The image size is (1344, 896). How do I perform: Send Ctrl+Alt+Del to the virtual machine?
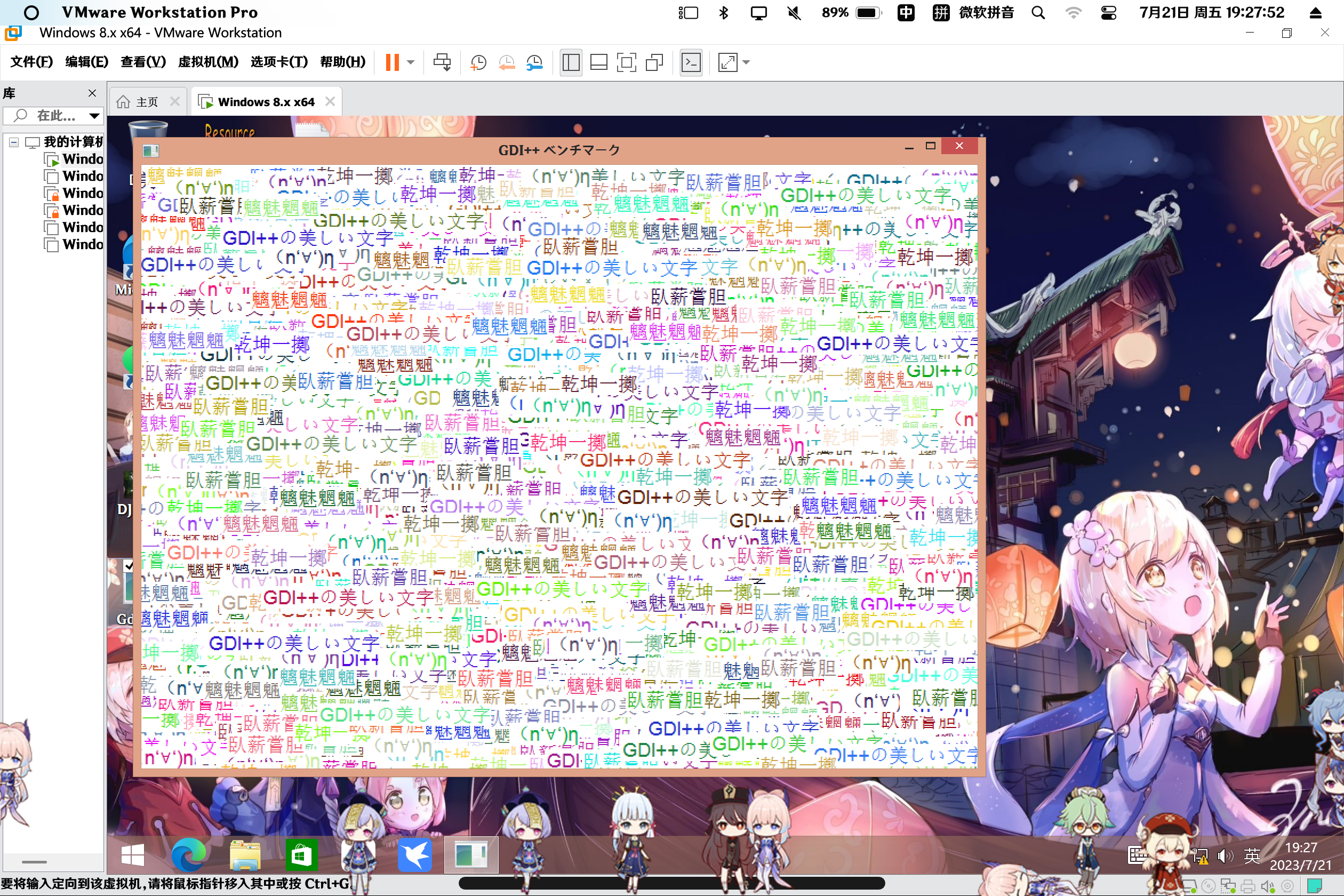[x=442, y=62]
